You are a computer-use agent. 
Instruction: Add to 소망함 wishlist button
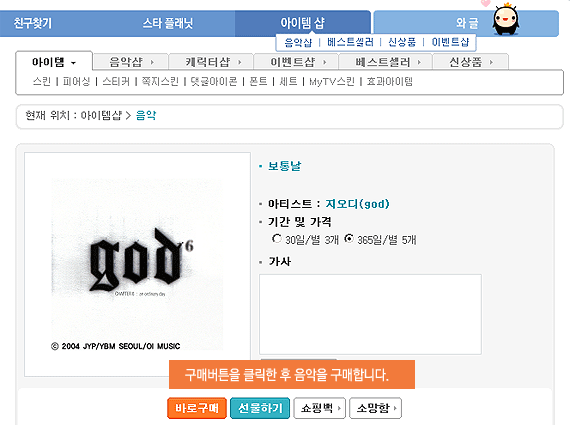click(x=376, y=408)
